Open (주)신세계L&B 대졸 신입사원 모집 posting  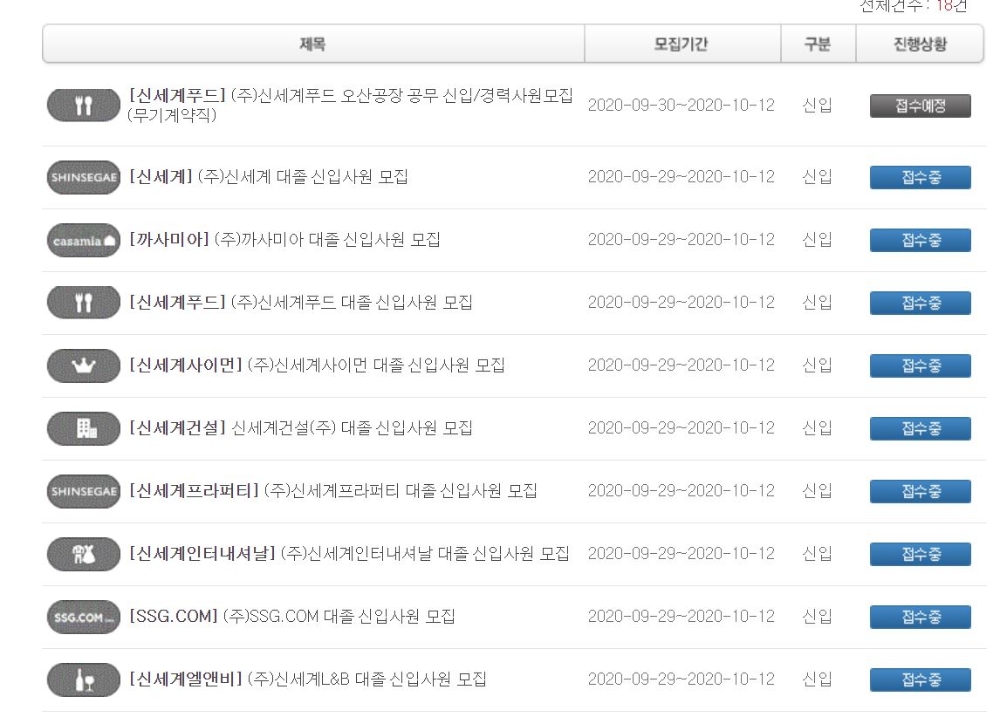[307, 679]
